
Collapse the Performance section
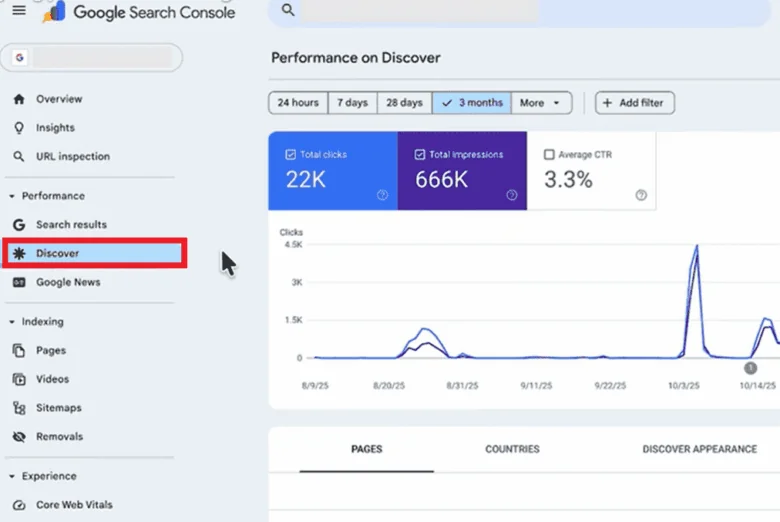pos(12,196)
